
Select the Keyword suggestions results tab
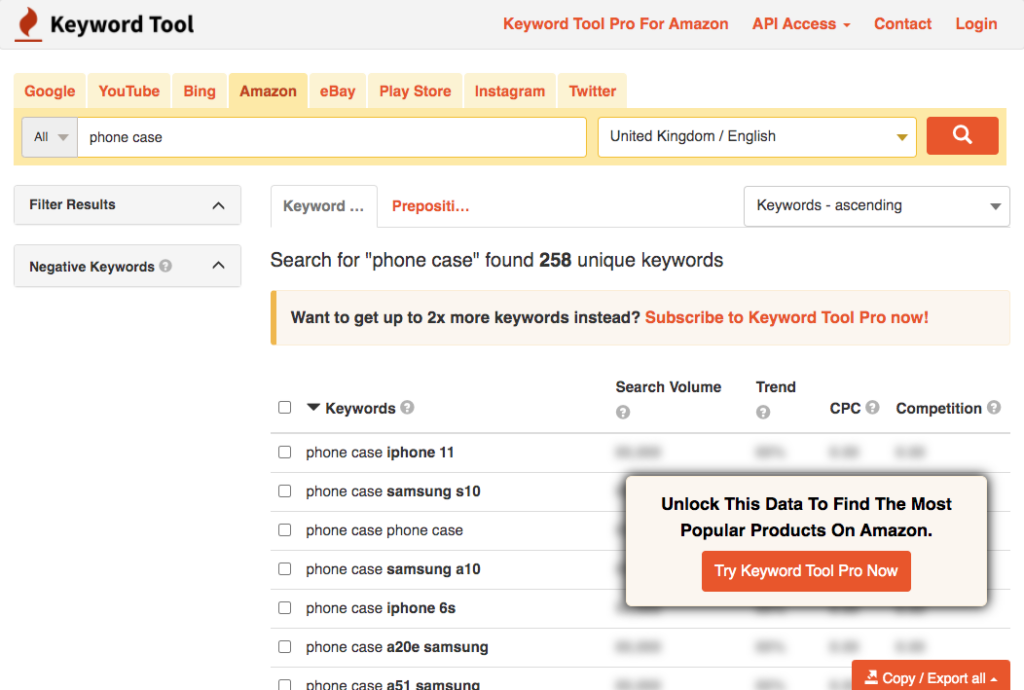[x=323, y=206]
